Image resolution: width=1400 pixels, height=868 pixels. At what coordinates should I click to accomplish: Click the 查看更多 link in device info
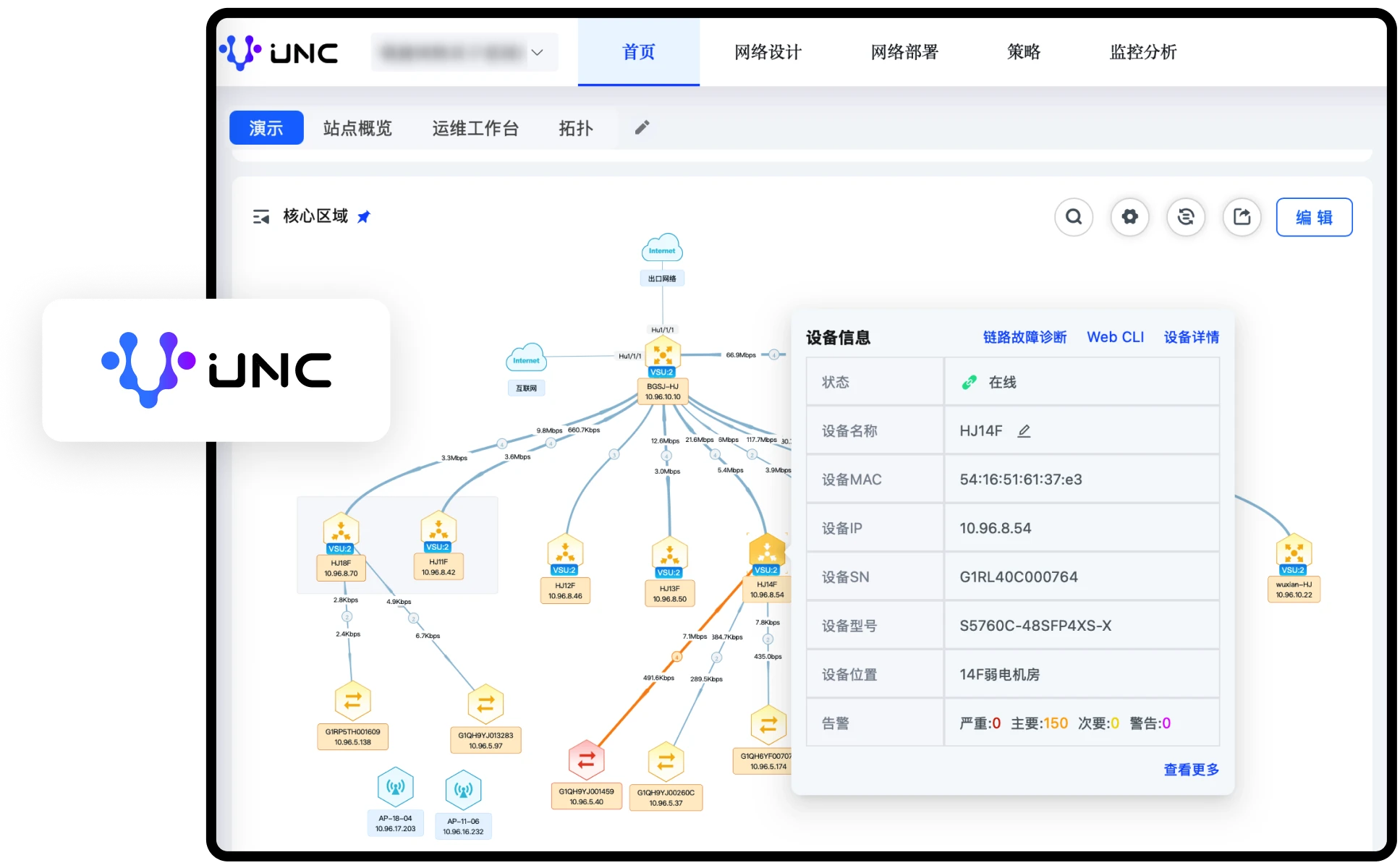[x=1190, y=770]
